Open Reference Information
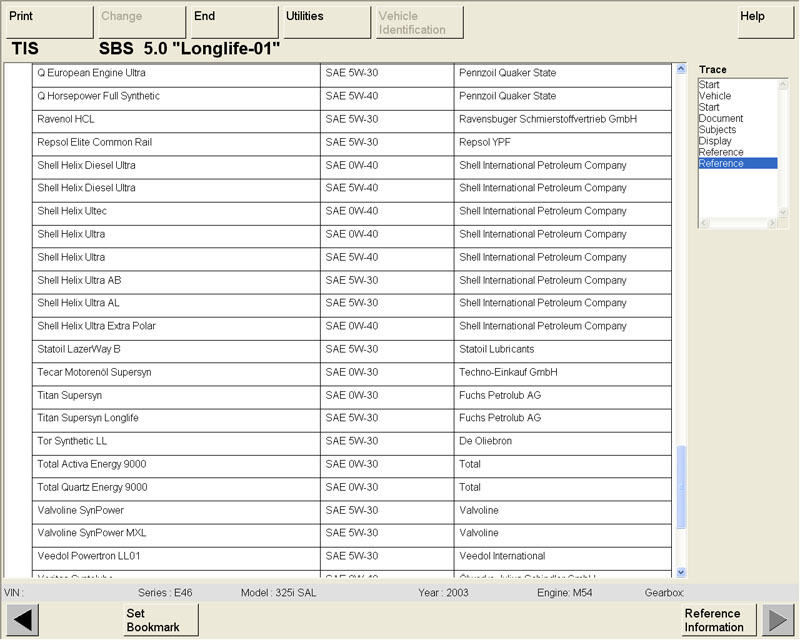 click(x=719, y=620)
